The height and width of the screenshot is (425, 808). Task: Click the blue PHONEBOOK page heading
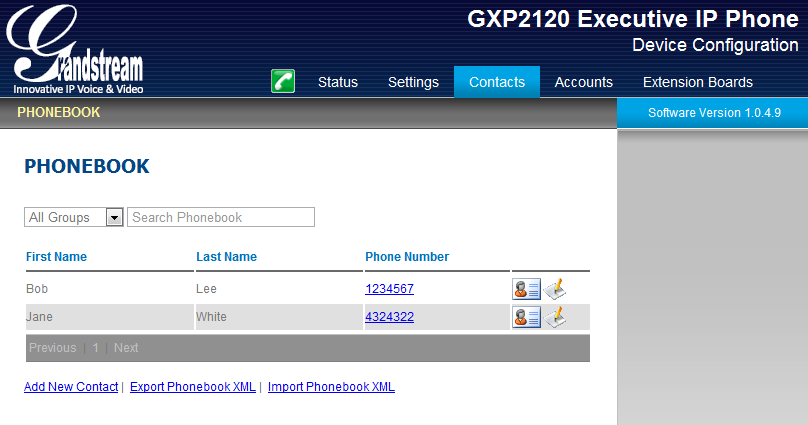click(87, 166)
